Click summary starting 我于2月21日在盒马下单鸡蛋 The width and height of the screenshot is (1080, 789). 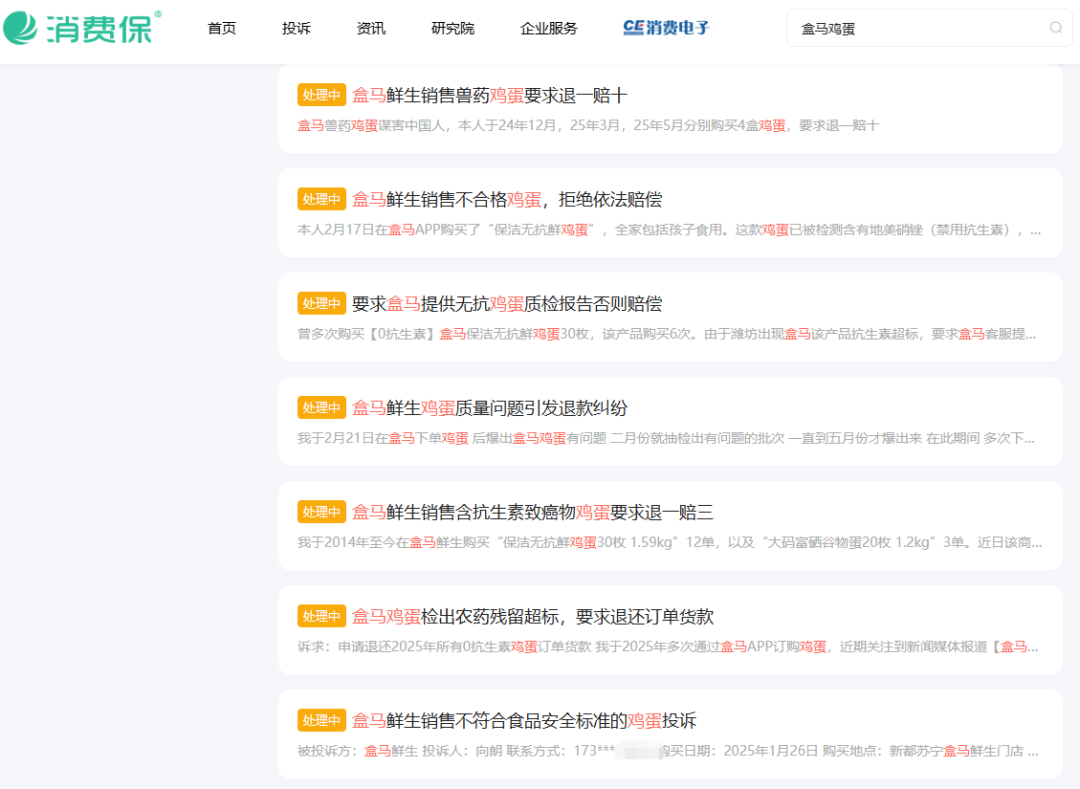point(666,439)
